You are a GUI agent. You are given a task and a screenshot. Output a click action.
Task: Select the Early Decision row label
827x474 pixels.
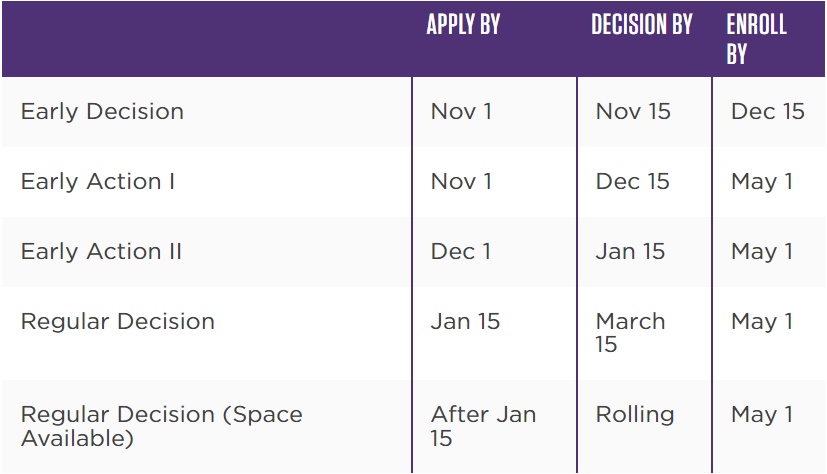pos(102,111)
